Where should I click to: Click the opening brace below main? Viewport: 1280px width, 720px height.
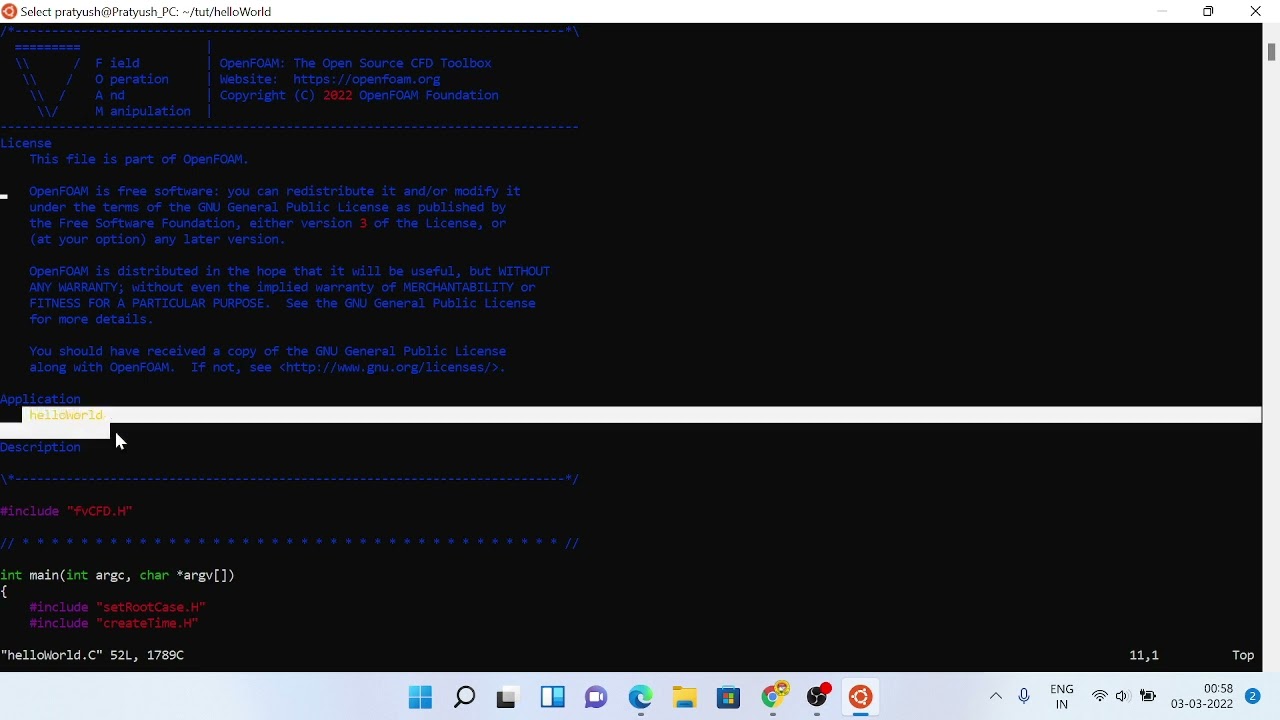pos(4,591)
